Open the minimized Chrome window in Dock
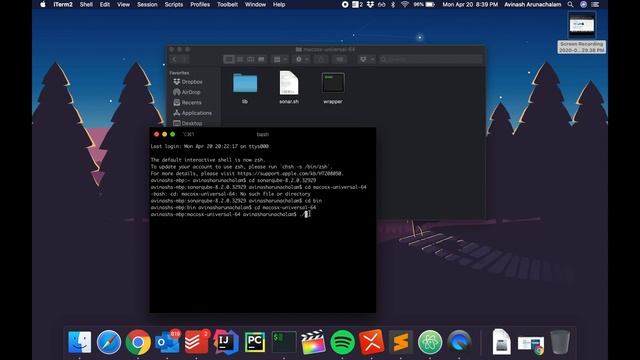This screenshot has width=640, height=360. [x=531, y=345]
